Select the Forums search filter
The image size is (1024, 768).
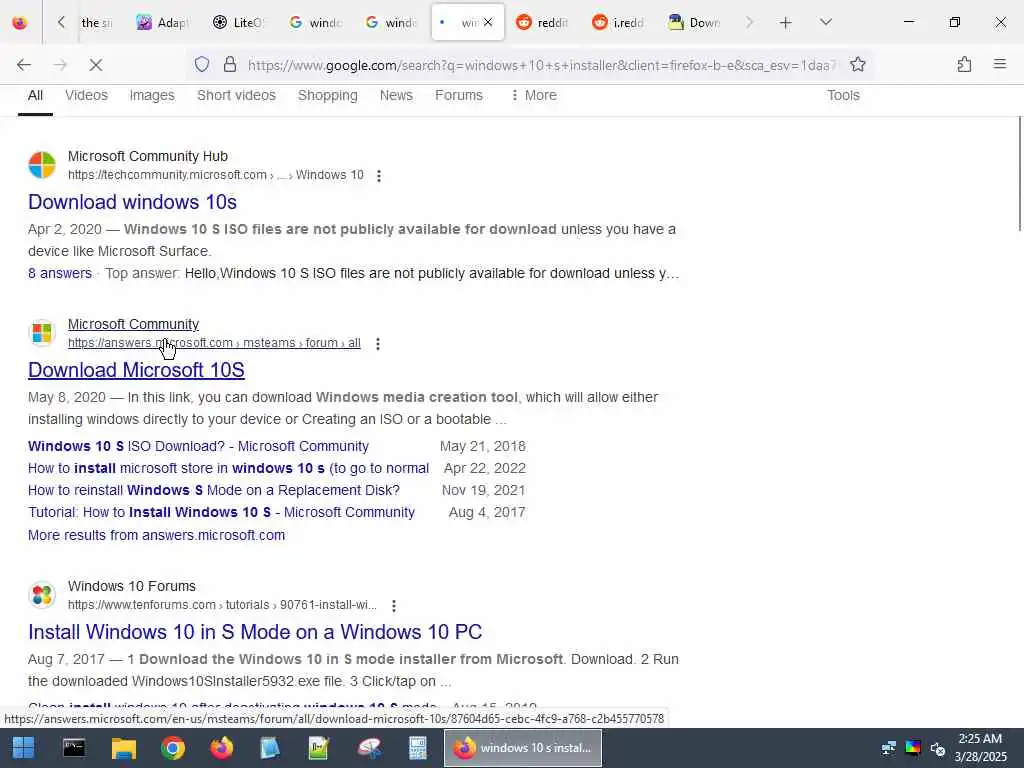(x=459, y=95)
